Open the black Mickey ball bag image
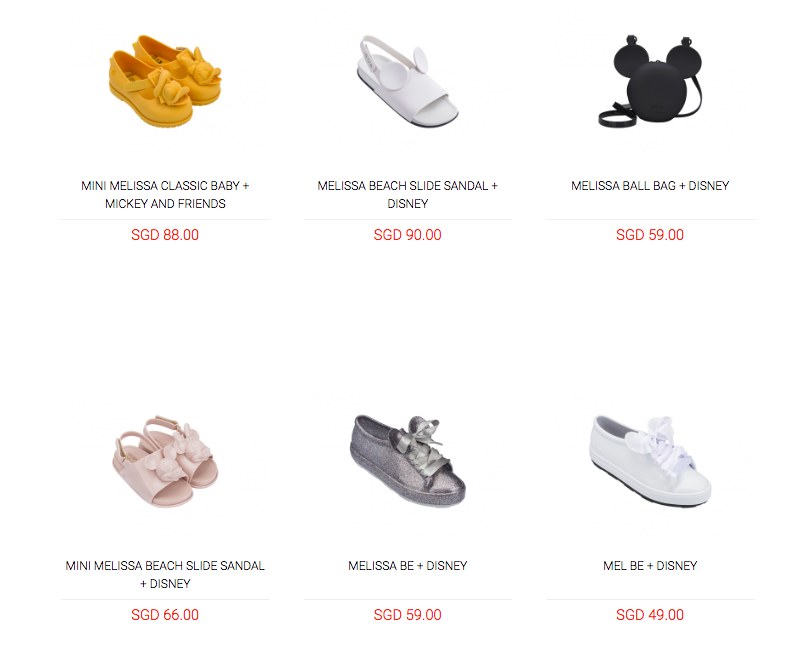785x661 pixels. pyautogui.click(x=650, y=81)
